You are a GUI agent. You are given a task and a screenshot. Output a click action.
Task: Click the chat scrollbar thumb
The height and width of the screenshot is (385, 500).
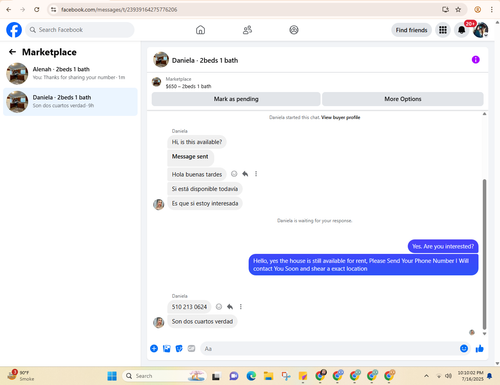coord(484,254)
